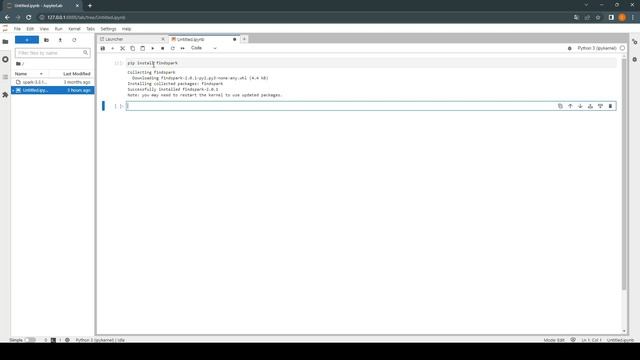Open the Kernel menu
The width and height of the screenshot is (640, 360).
74,29
